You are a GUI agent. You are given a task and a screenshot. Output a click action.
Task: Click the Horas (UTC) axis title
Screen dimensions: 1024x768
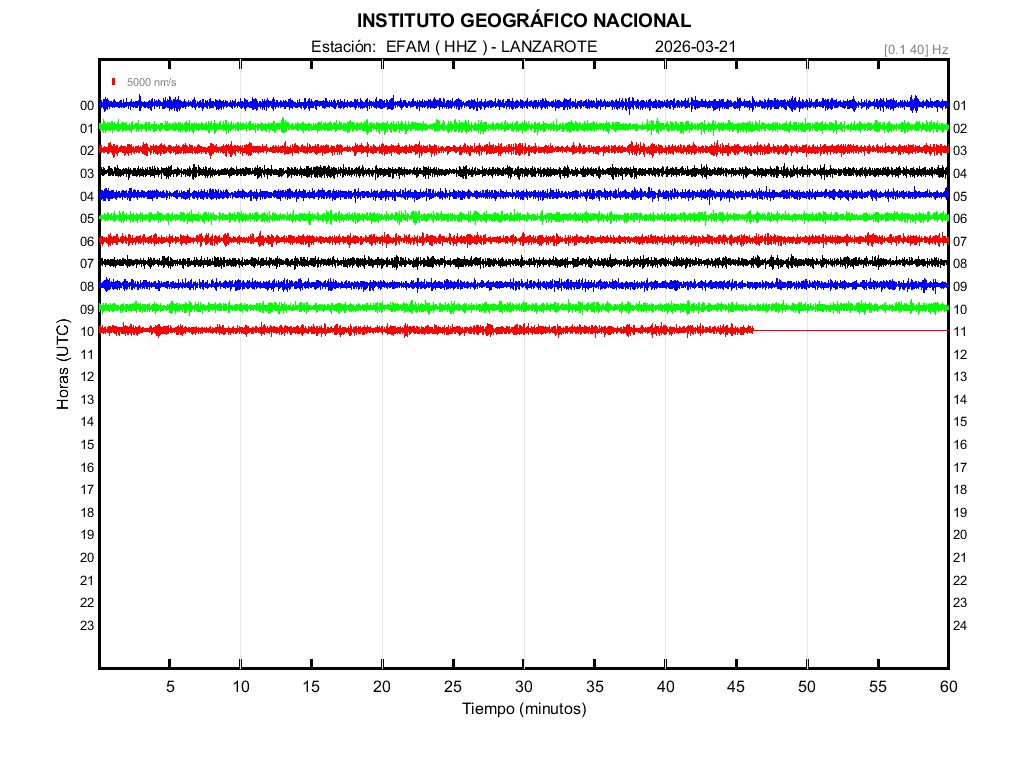tap(63, 365)
